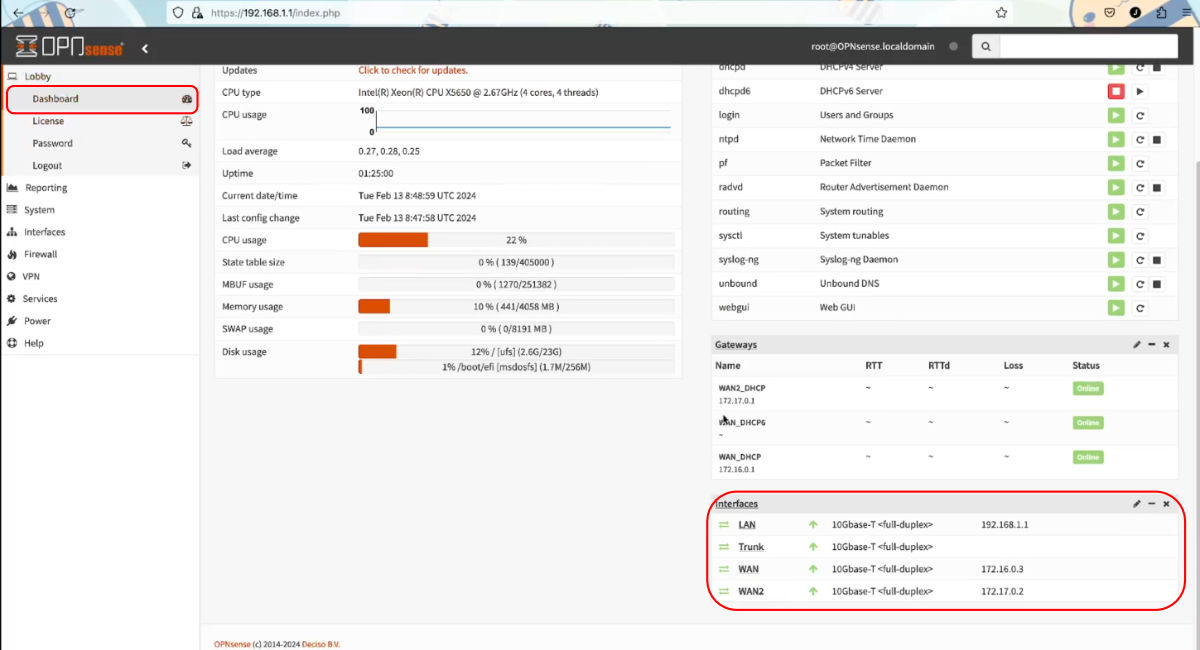Select Logout from the Lobby menu
The width and height of the screenshot is (1200, 650).
[47, 166]
